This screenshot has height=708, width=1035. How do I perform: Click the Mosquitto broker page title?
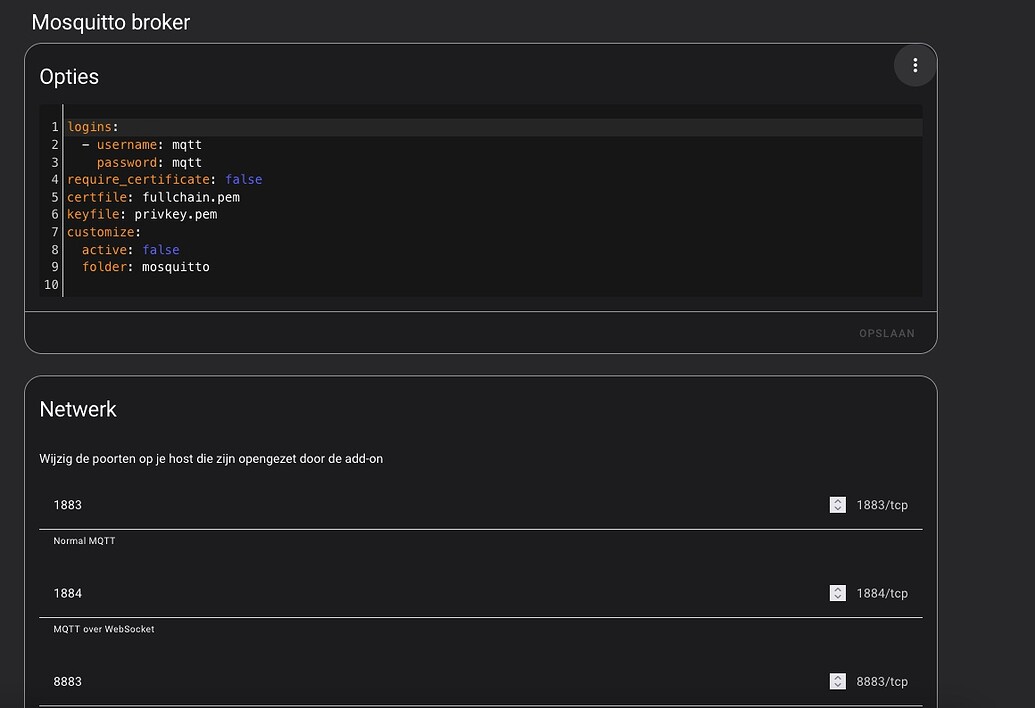point(110,22)
